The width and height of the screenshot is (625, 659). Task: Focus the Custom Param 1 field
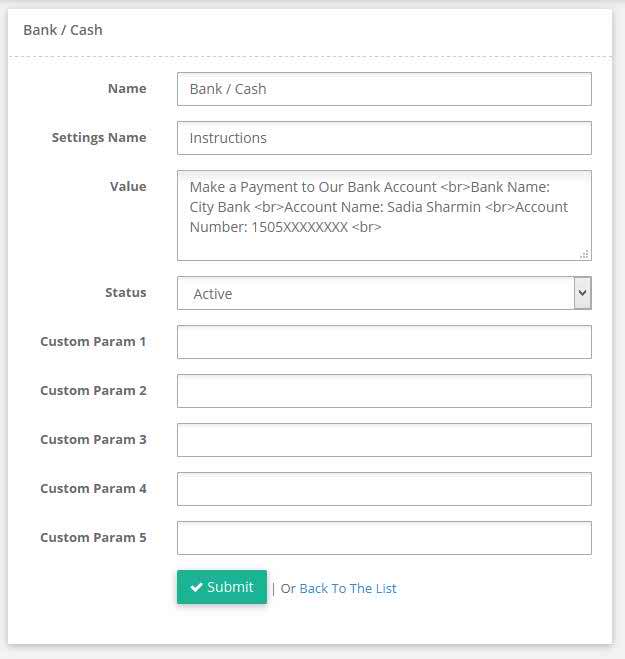(384, 342)
